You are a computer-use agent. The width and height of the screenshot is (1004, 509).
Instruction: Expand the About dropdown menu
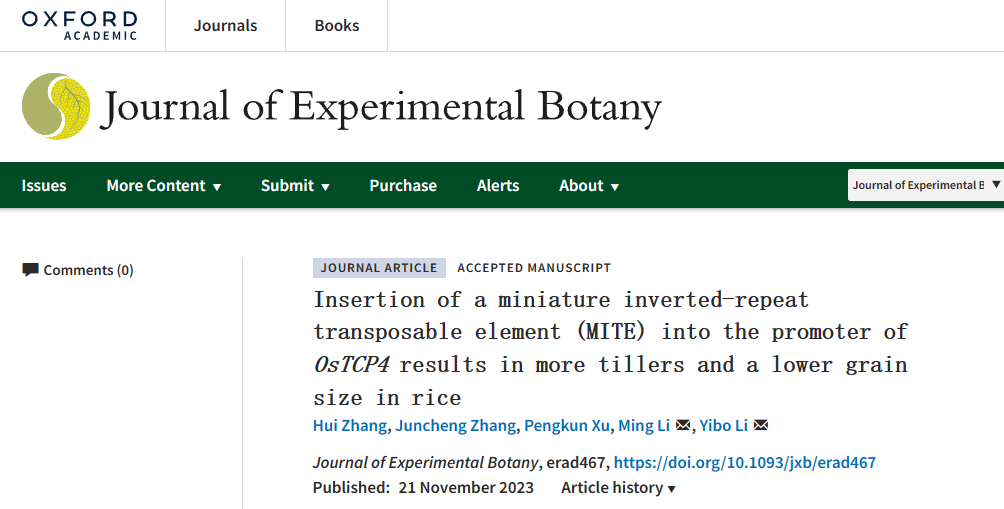589,186
